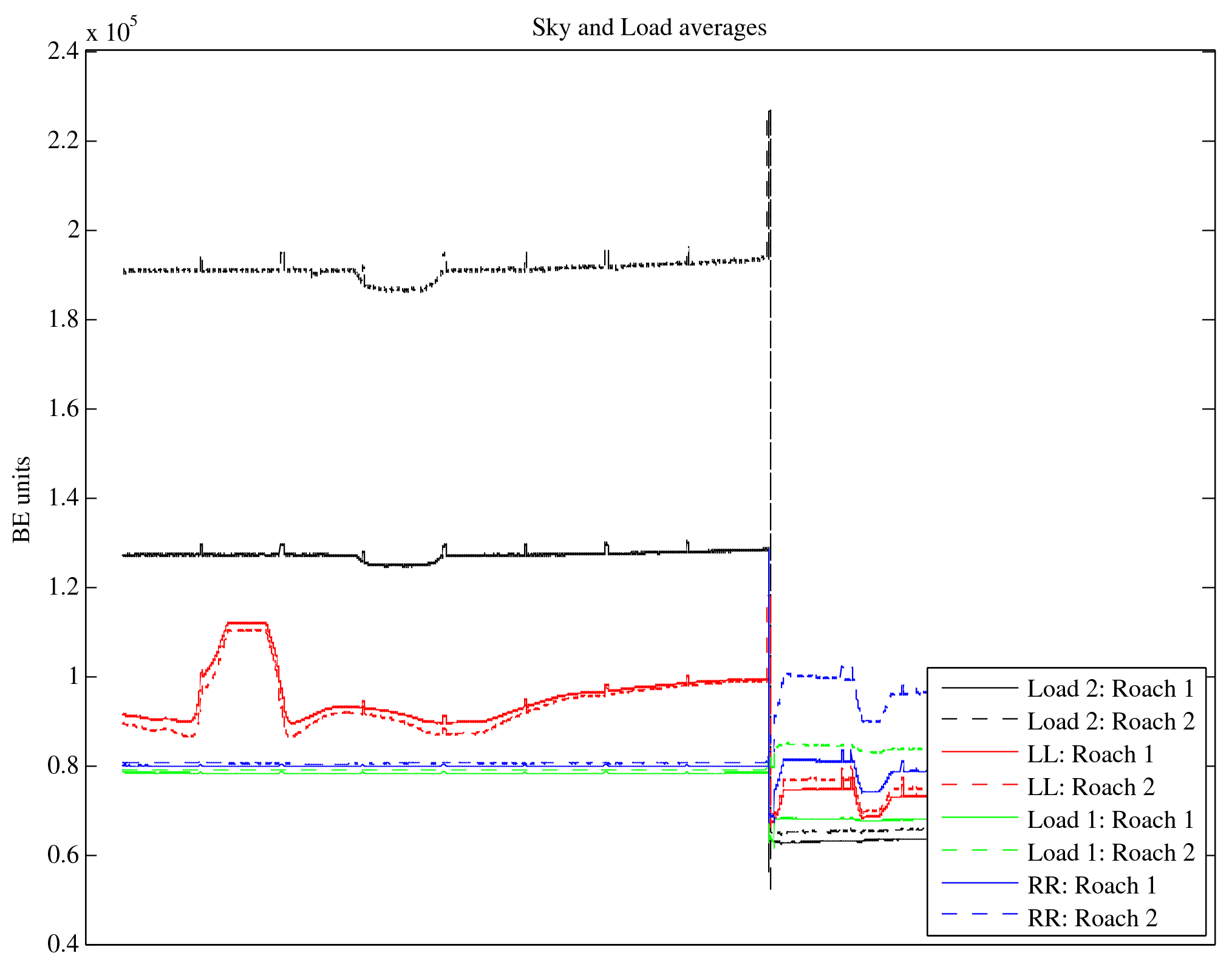Click the red plateau peak of LL curve
This screenshot has height=967, width=1232.
tap(246, 623)
